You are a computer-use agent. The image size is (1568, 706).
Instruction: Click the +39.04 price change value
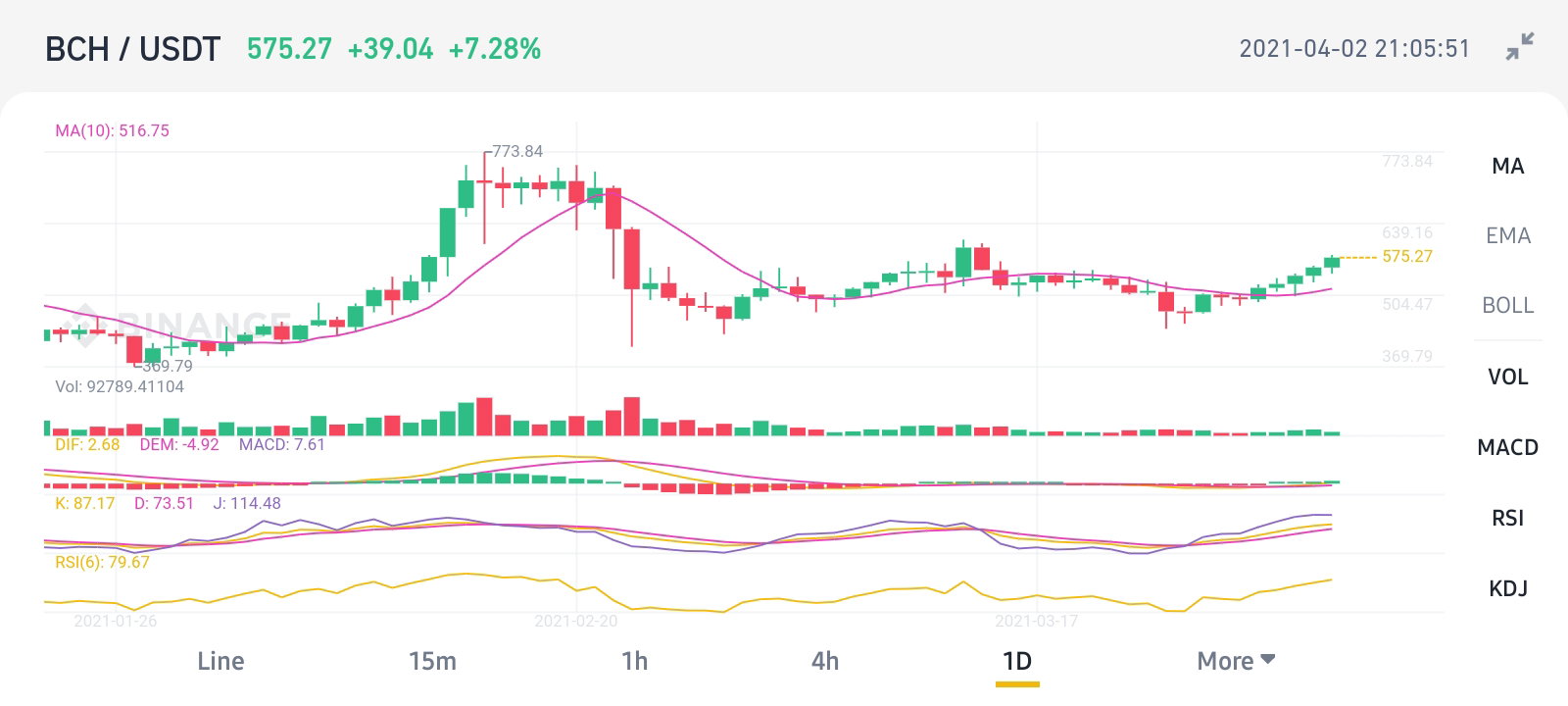(x=390, y=49)
